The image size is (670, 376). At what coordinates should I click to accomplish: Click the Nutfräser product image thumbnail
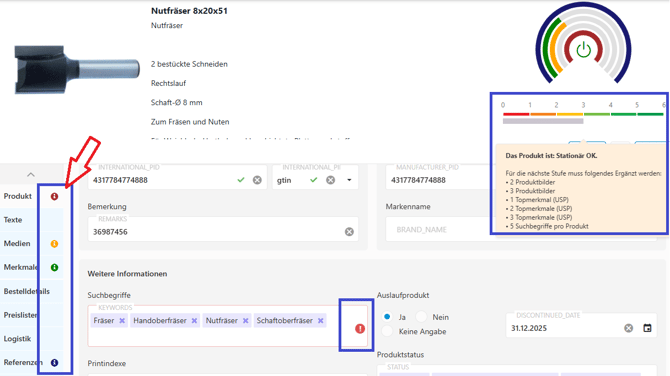click(77, 69)
